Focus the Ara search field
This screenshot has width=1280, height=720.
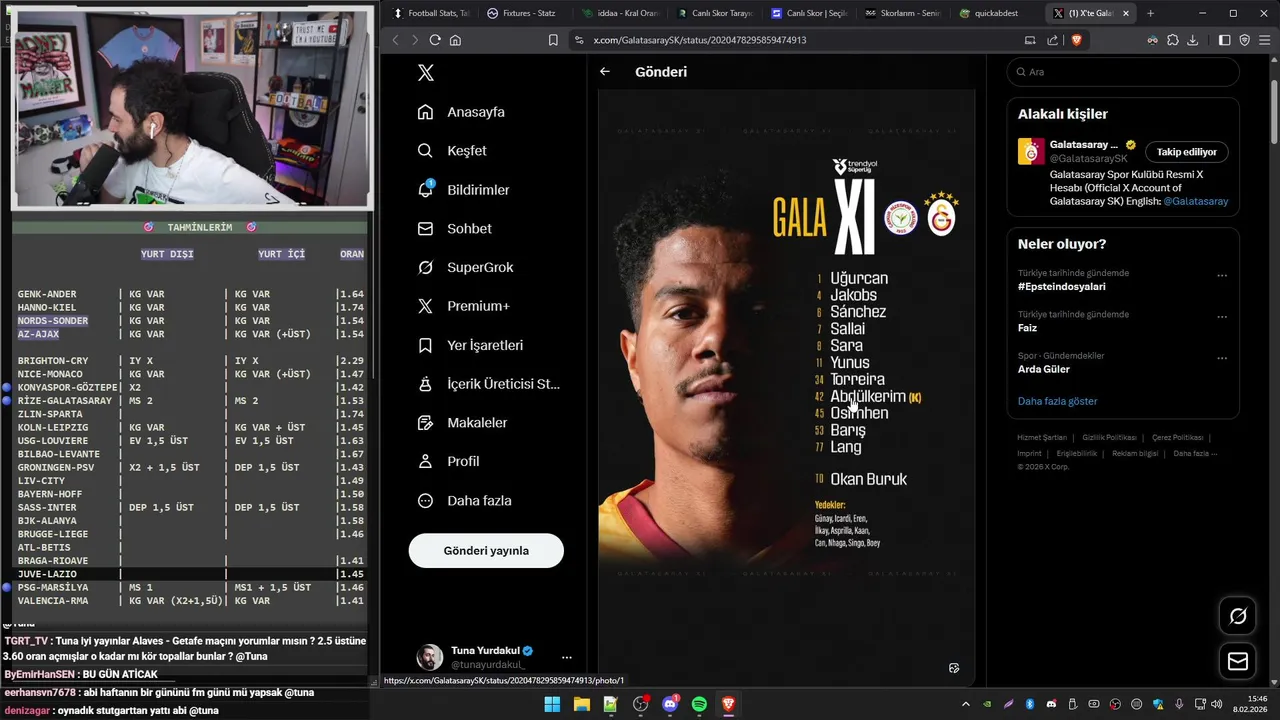[x=1123, y=72]
